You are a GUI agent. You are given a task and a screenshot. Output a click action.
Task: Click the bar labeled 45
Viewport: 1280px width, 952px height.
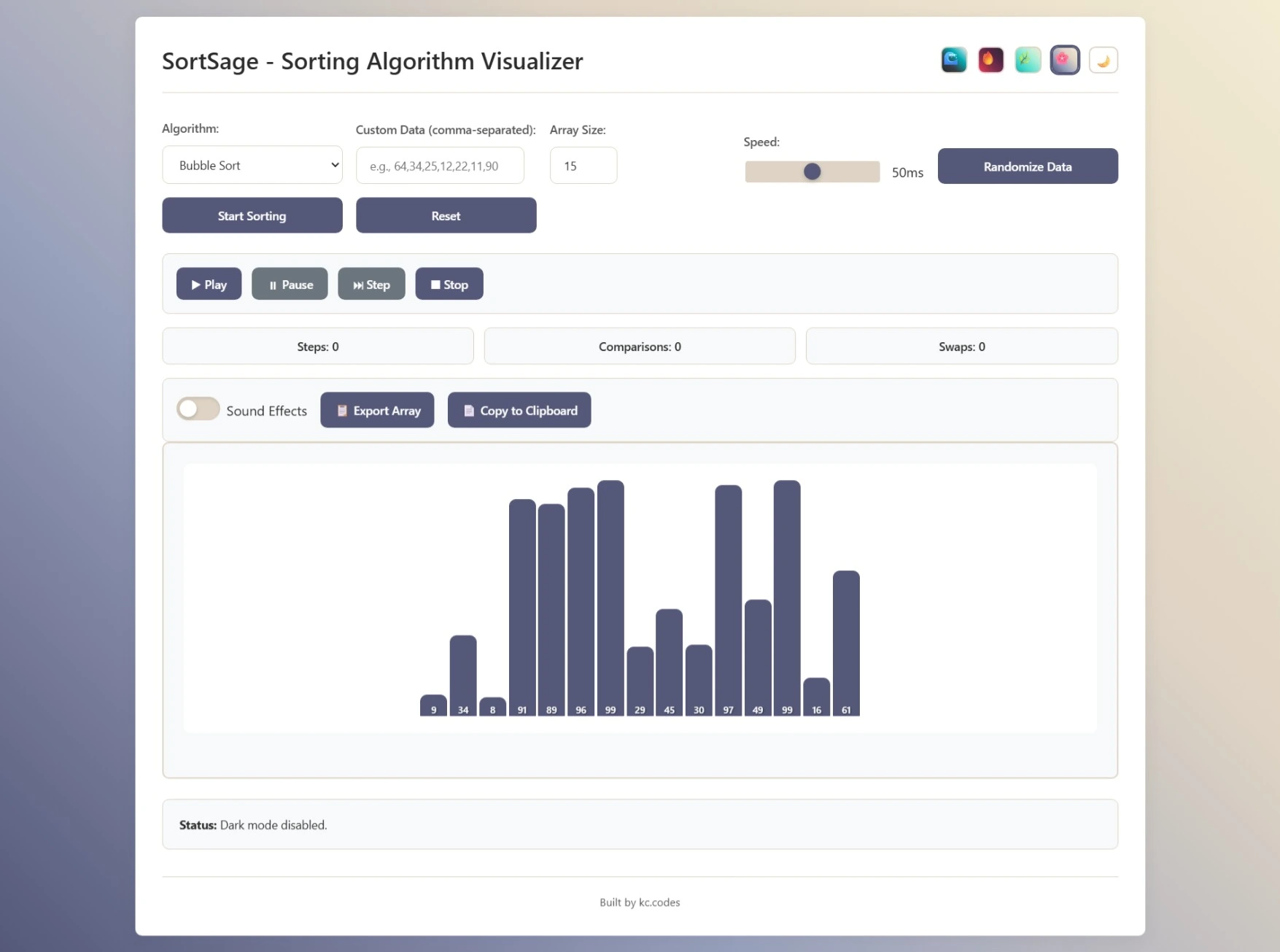pos(669,662)
